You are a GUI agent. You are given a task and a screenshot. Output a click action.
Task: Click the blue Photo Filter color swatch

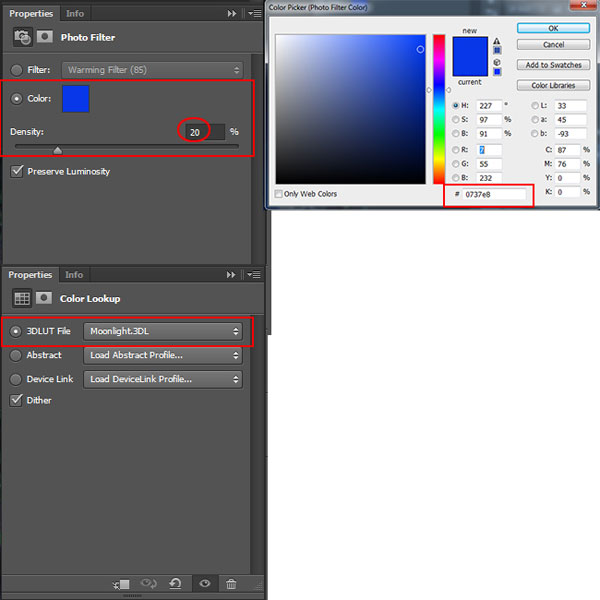(x=76, y=99)
